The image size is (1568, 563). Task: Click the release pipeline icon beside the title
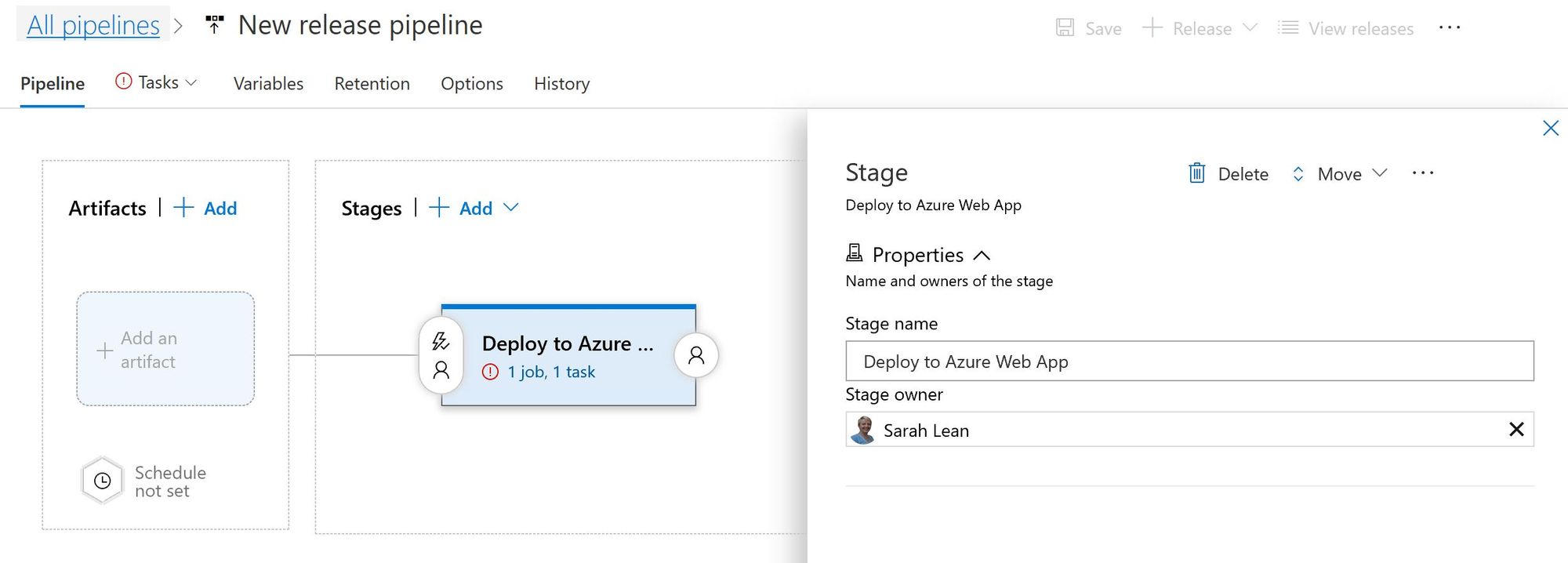click(214, 25)
